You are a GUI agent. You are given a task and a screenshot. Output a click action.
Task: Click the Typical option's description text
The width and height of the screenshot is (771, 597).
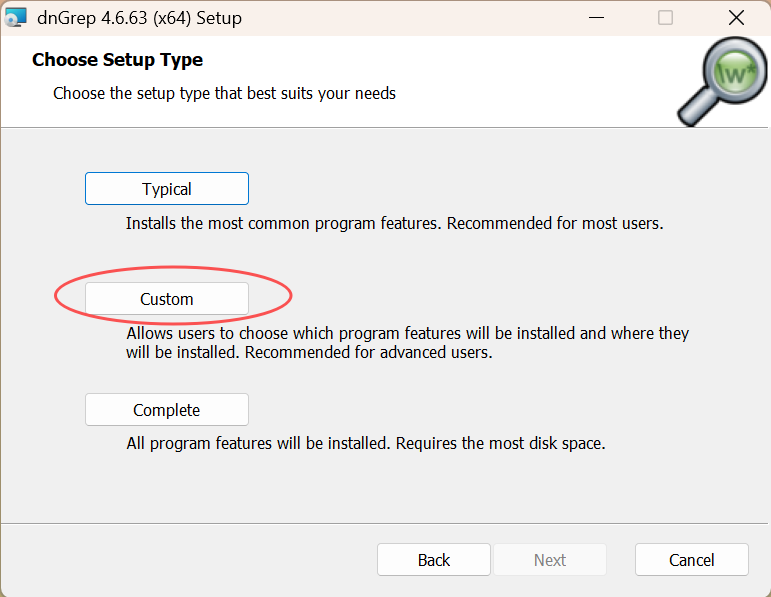click(x=394, y=223)
